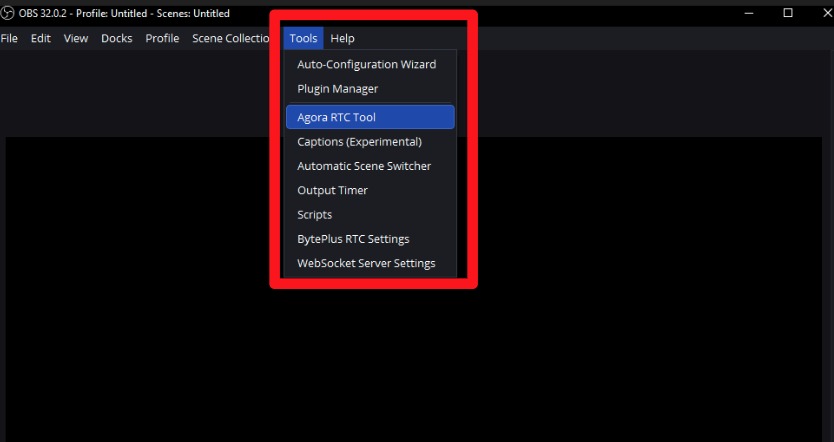The height and width of the screenshot is (442, 834).
Task: Launch the Auto-Configuration Wizard
Action: coord(370,64)
